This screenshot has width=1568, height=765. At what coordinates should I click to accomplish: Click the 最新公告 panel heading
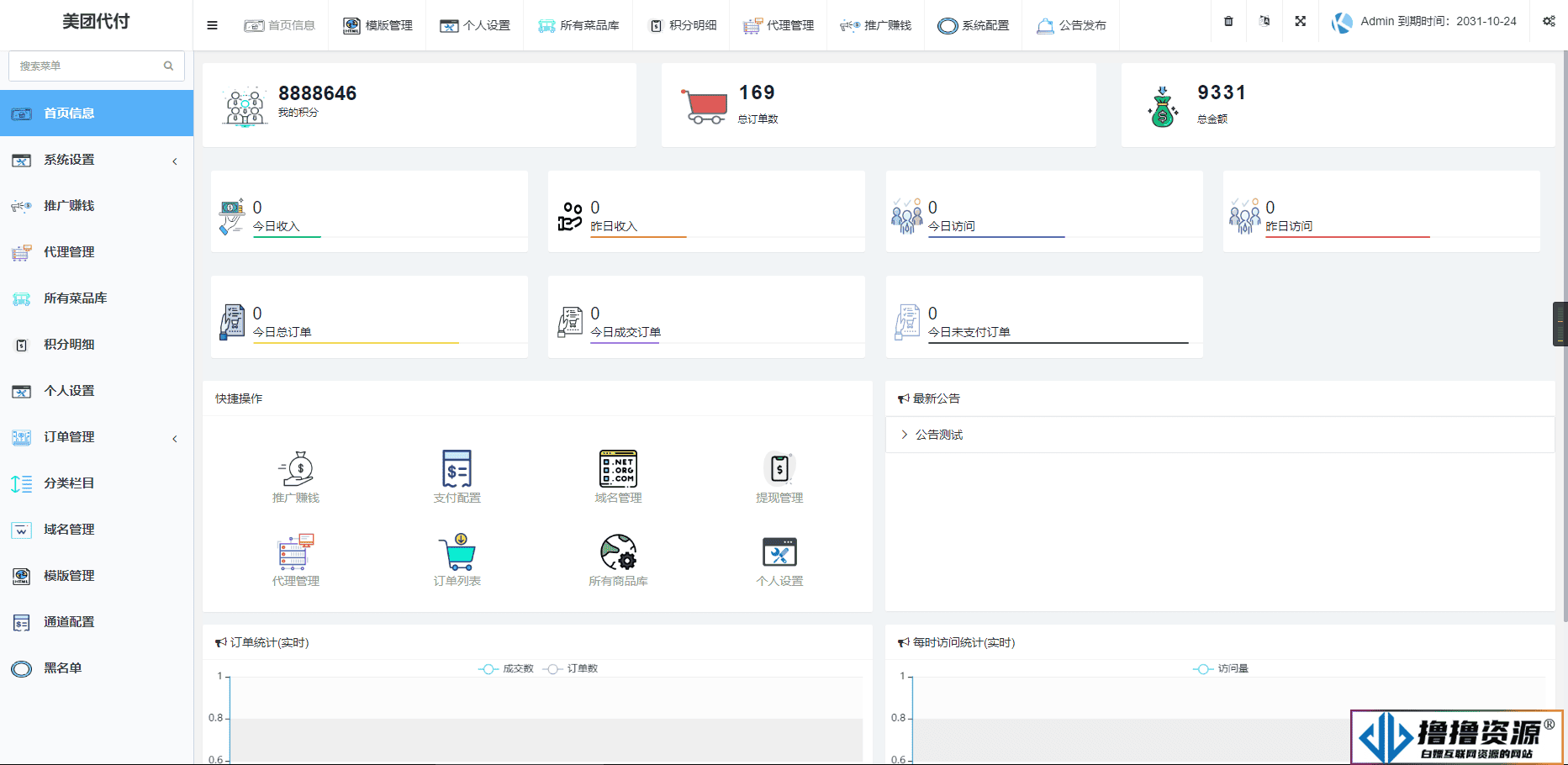point(929,398)
